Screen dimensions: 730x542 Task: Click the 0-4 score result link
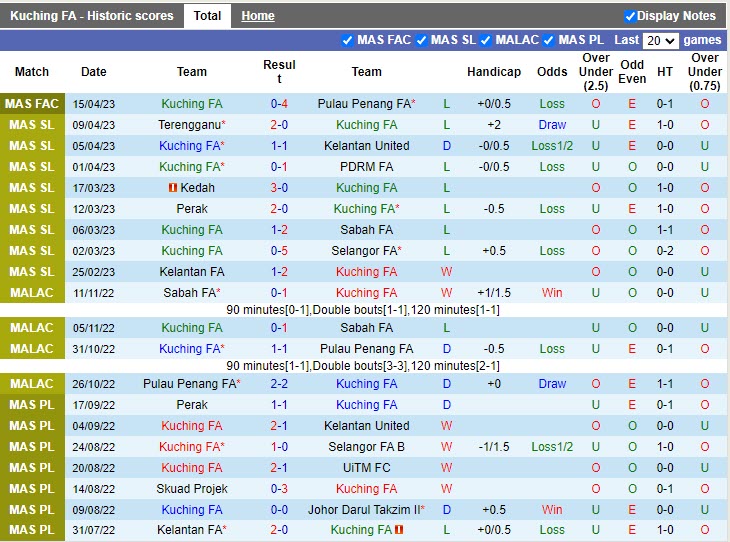279,104
